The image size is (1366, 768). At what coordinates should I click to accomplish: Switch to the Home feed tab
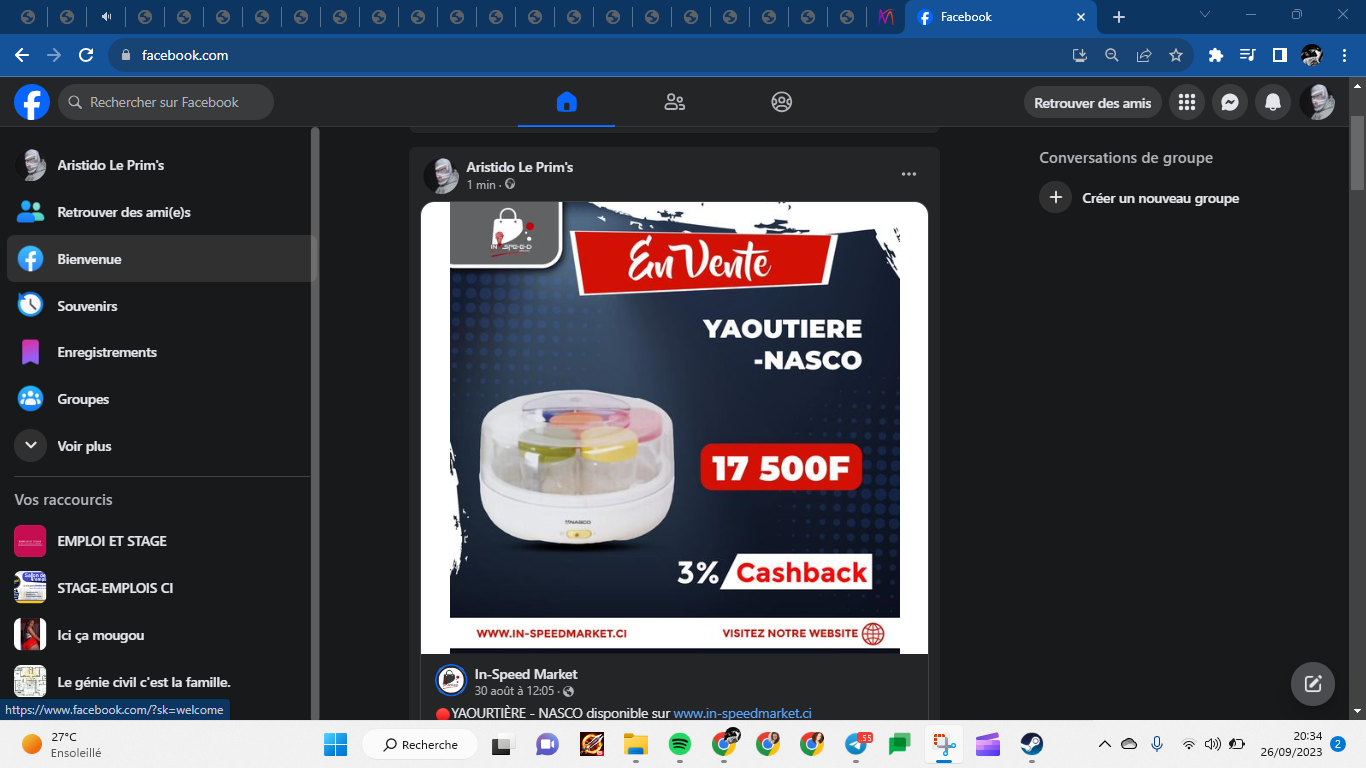tap(566, 102)
